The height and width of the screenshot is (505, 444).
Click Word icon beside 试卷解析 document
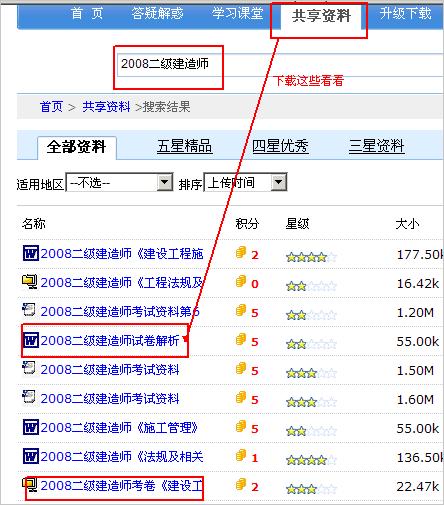coord(31,340)
